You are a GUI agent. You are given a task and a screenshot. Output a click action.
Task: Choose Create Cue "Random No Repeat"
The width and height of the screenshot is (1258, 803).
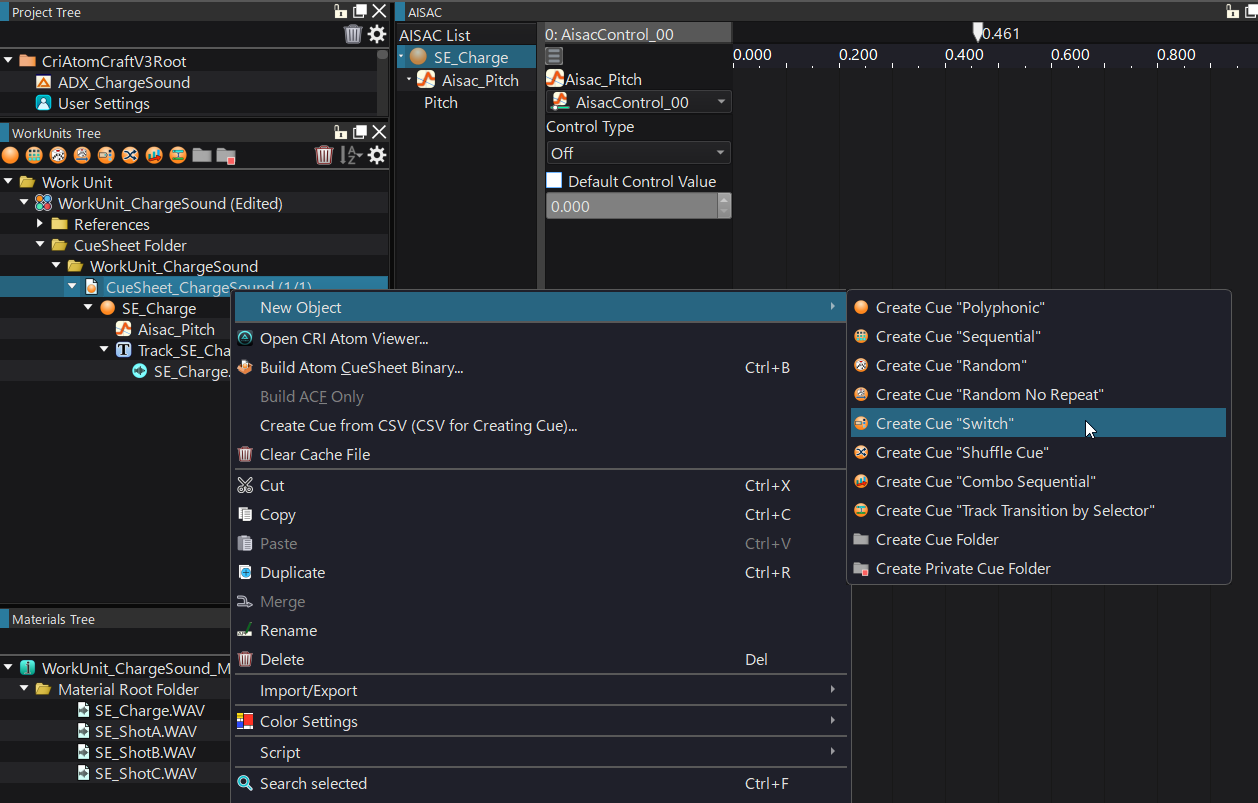coord(1038,395)
